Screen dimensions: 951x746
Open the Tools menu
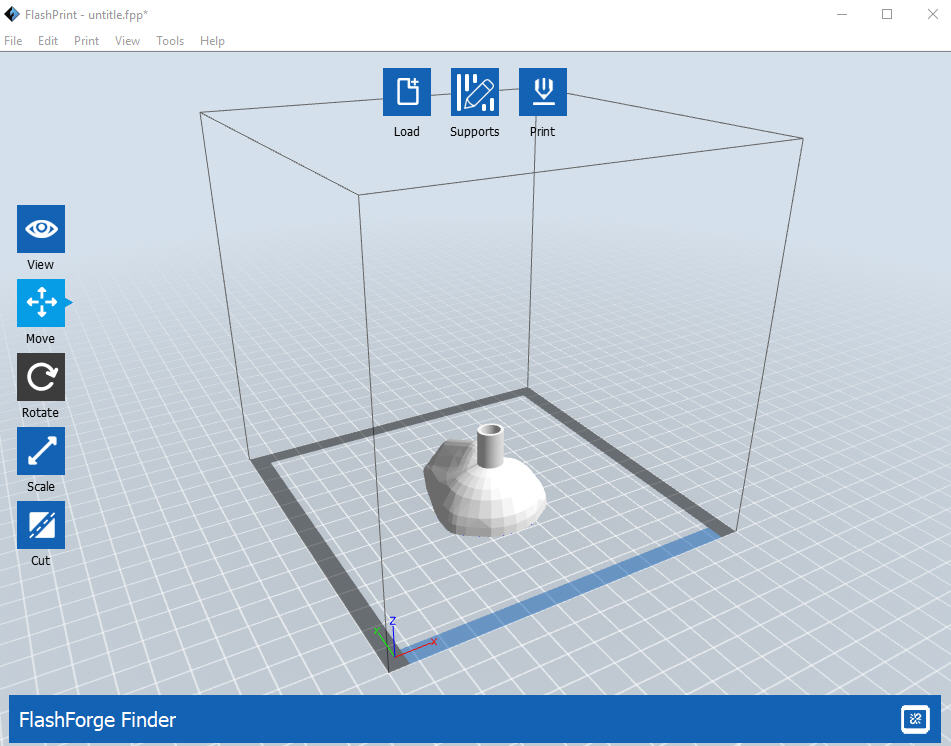point(170,41)
